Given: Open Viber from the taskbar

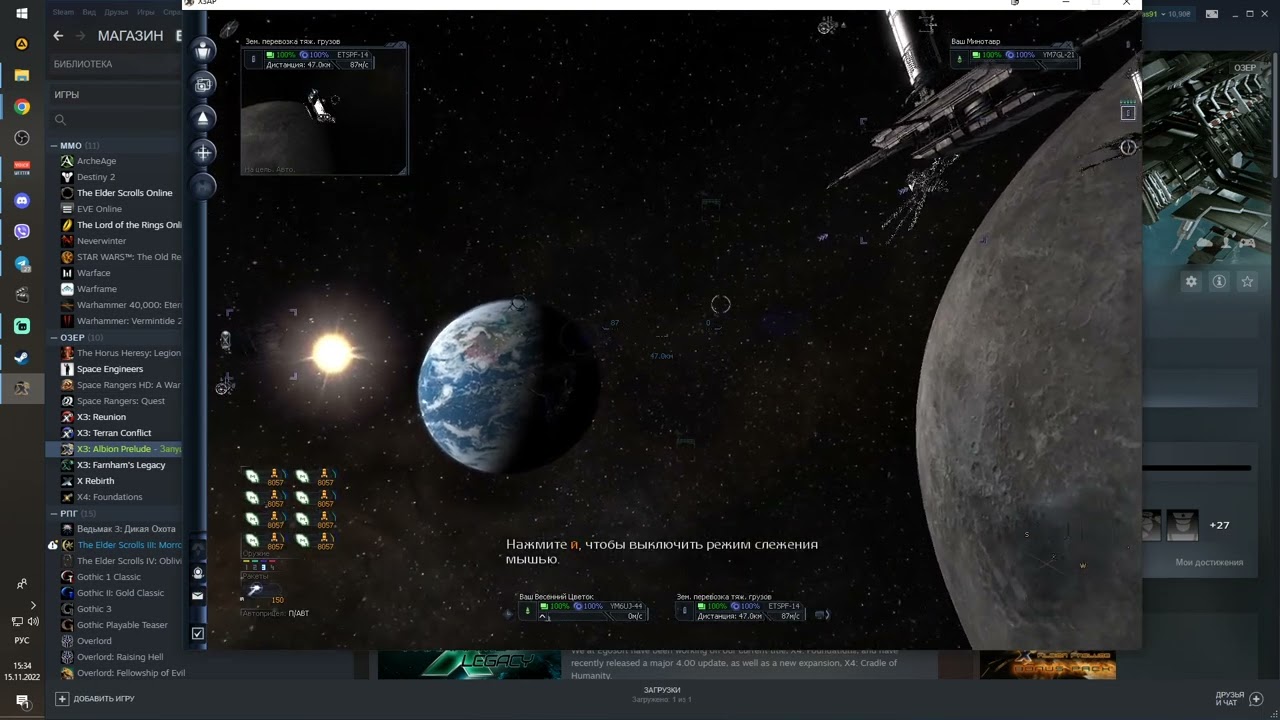Looking at the screenshot, I should tap(22, 232).
